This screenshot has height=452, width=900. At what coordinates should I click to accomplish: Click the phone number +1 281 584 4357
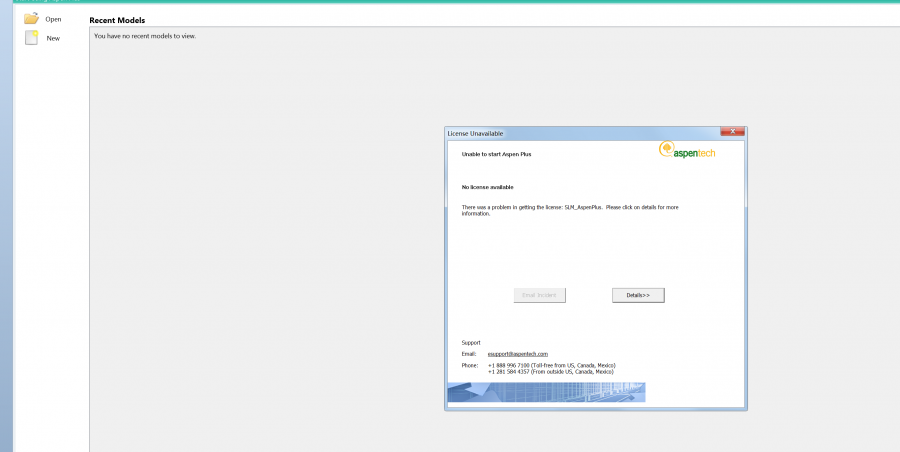pyautogui.click(x=509, y=372)
